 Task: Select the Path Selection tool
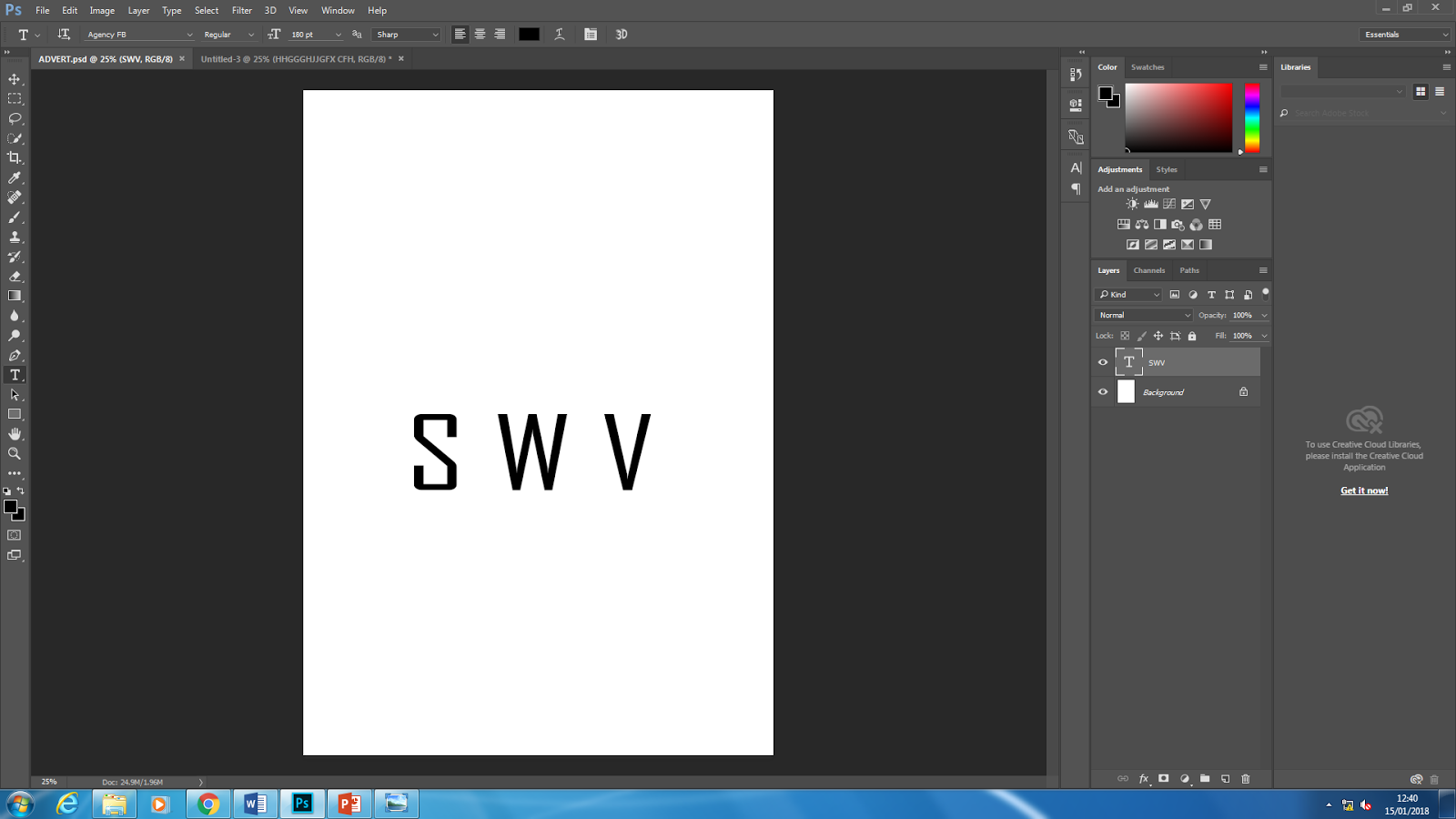[x=15, y=395]
